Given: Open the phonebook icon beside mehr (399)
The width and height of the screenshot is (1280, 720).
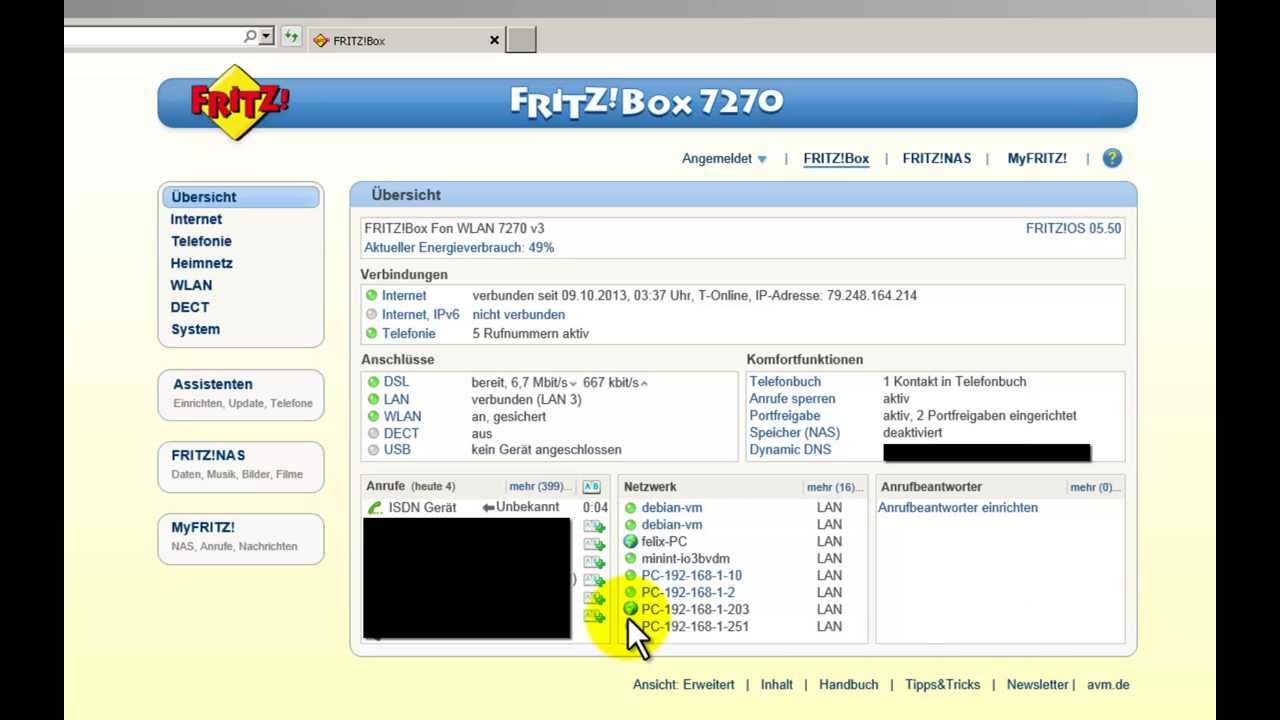Looking at the screenshot, I should pyautogui.click(x=591, y=487).
